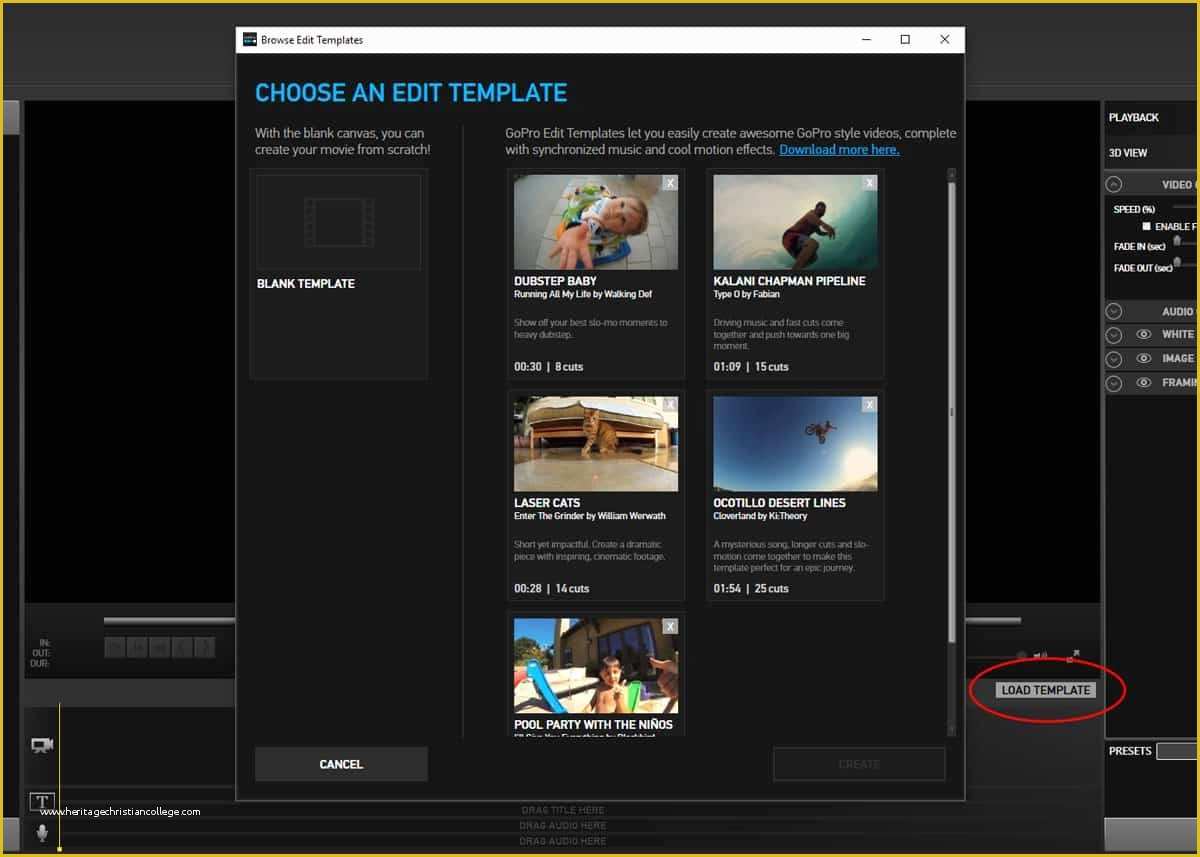
Task: Toggle Framing section visibility eye icon
Action: click(1144, 383)
